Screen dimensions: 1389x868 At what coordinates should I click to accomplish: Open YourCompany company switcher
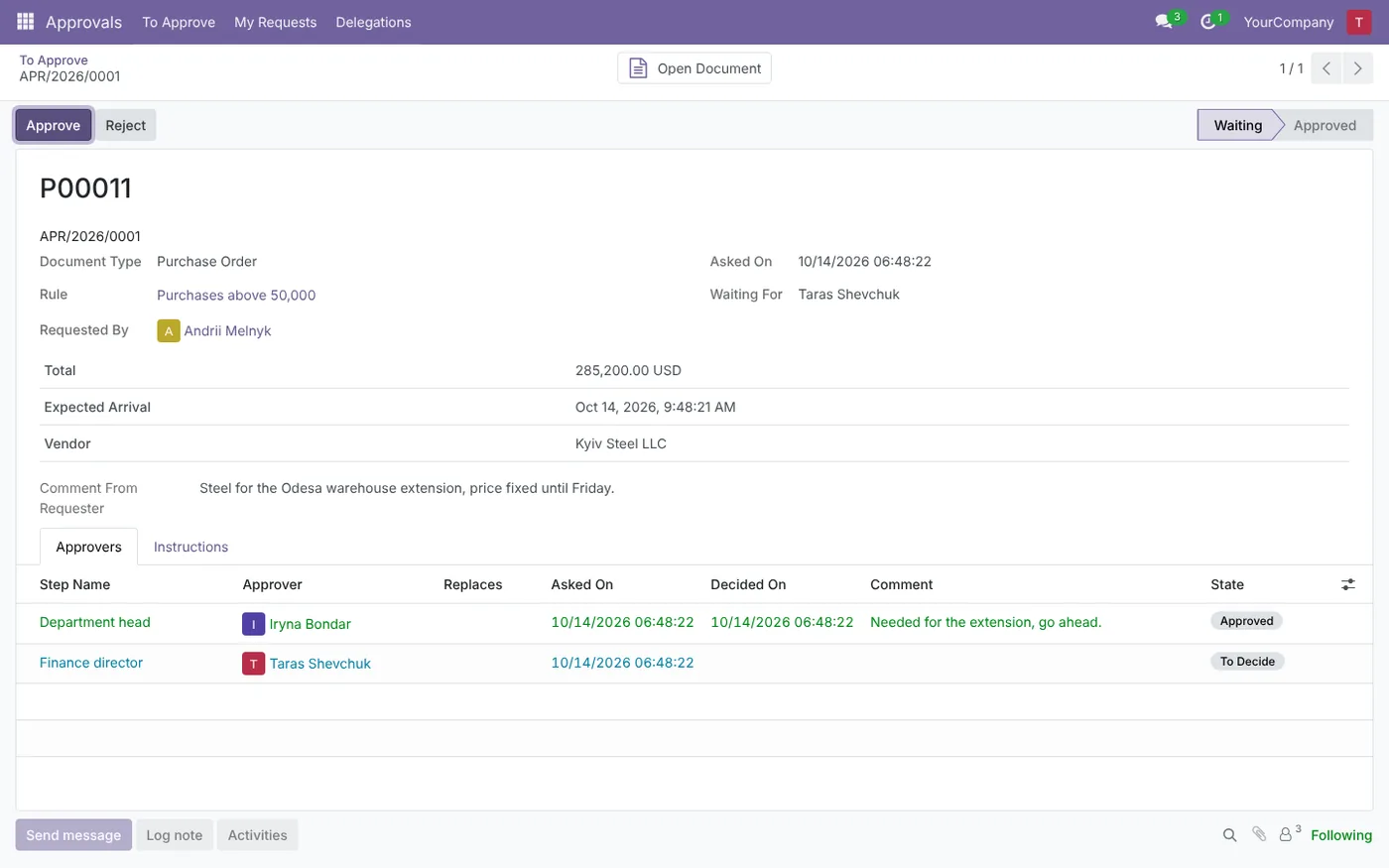[x=1289, y=22]
